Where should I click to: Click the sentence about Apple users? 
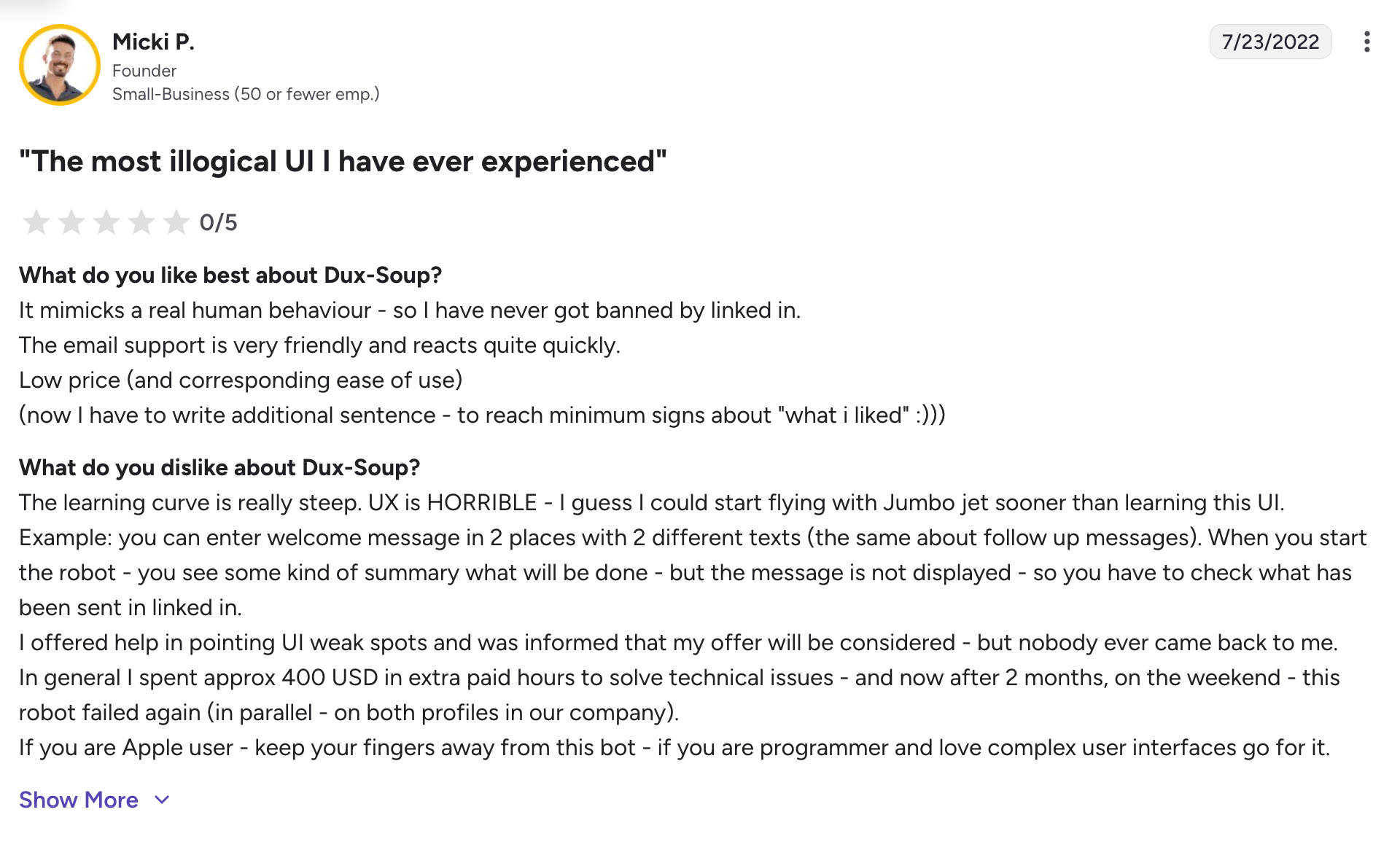point(674,747)
